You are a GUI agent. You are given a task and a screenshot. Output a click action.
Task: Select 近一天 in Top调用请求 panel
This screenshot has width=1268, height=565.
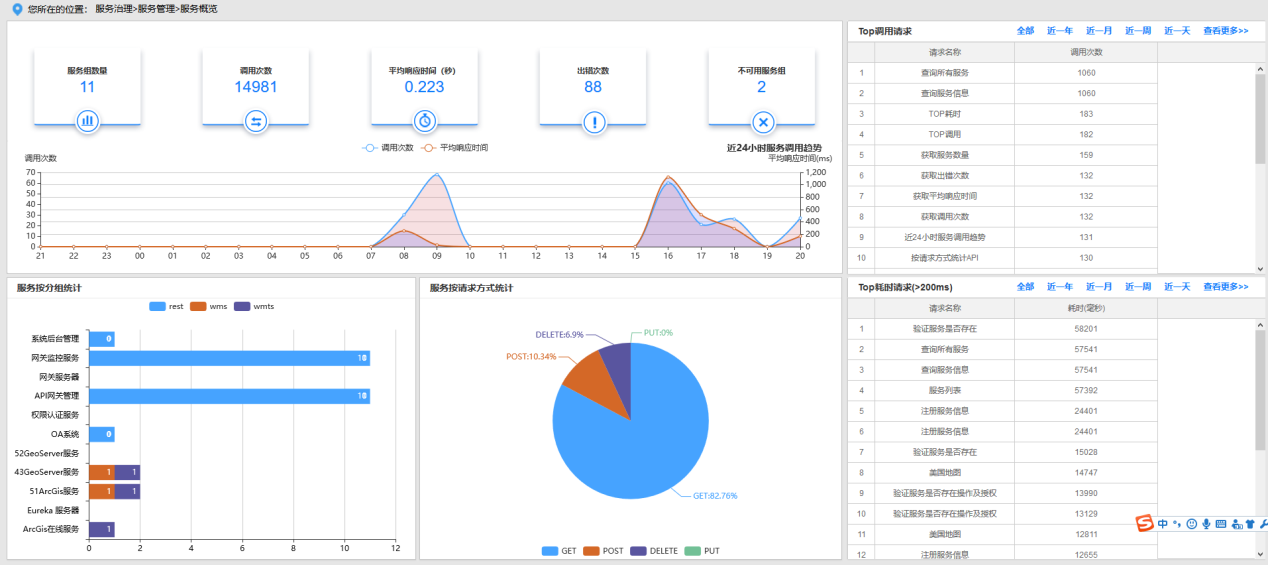coord(1177,31)
